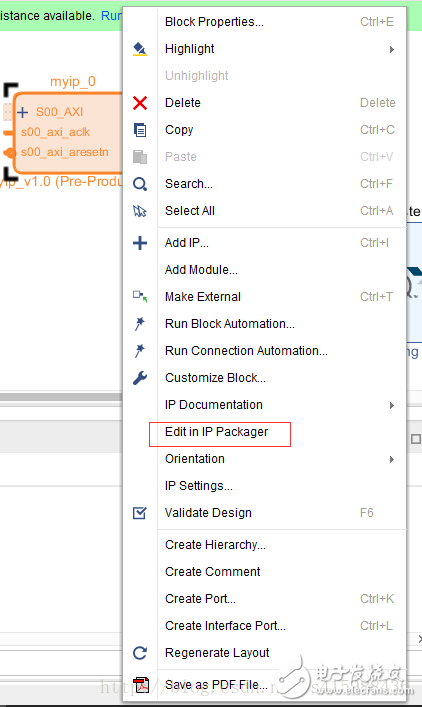Expand the IP Documentation submenu arrow
Viewport: 422px width, 707px height.
pos(392,405)
